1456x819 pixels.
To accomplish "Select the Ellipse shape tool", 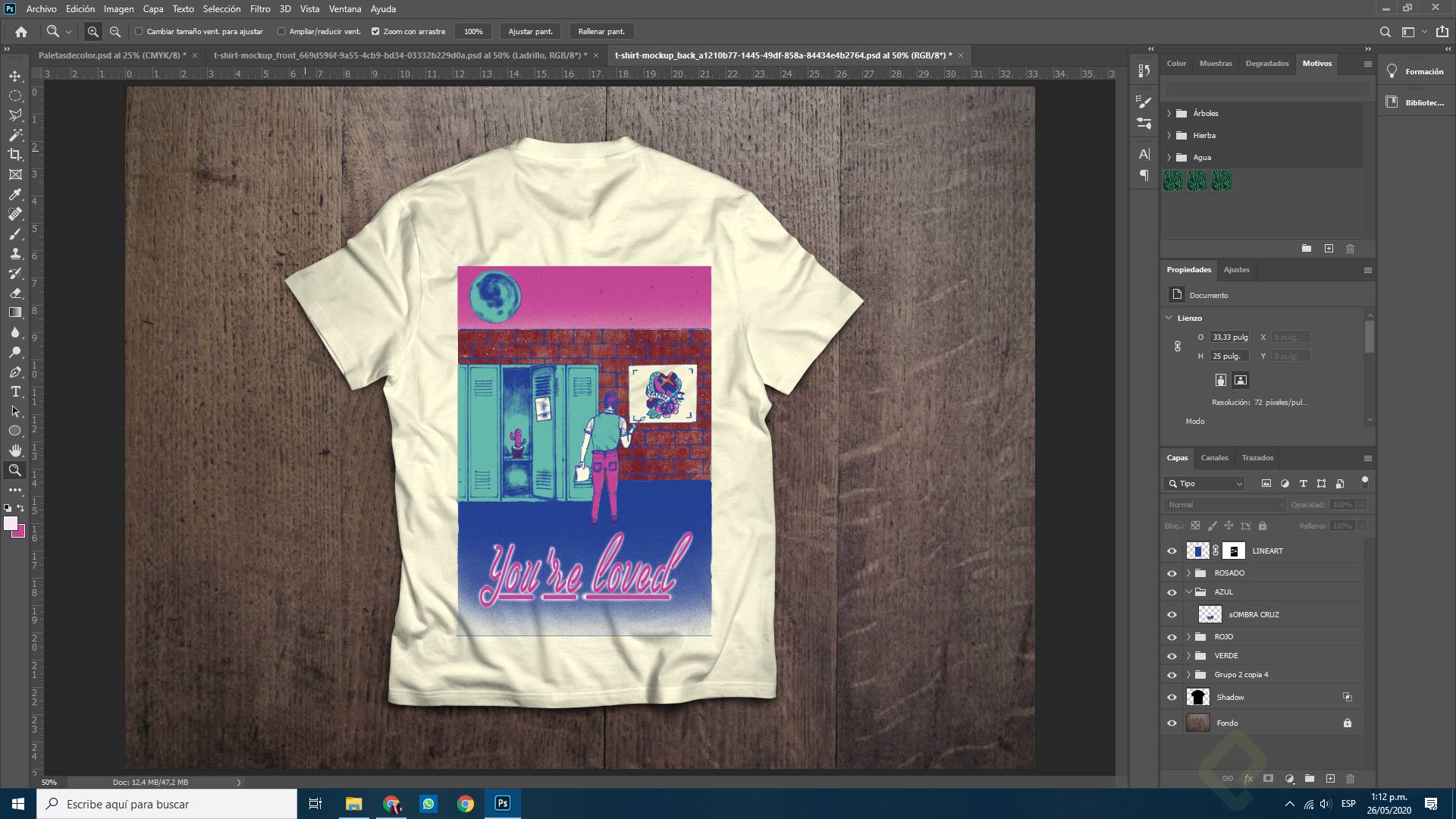I will click(15, 431).
